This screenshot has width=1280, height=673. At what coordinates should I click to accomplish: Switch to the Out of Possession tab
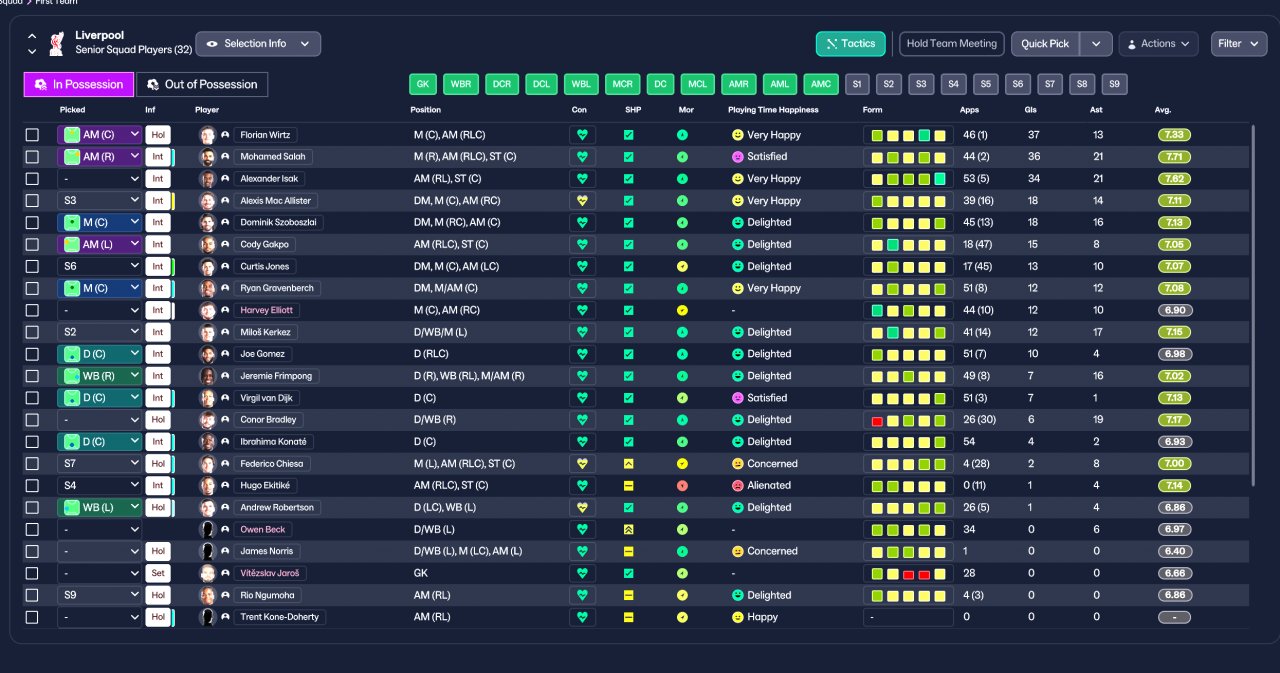[202, 85]
